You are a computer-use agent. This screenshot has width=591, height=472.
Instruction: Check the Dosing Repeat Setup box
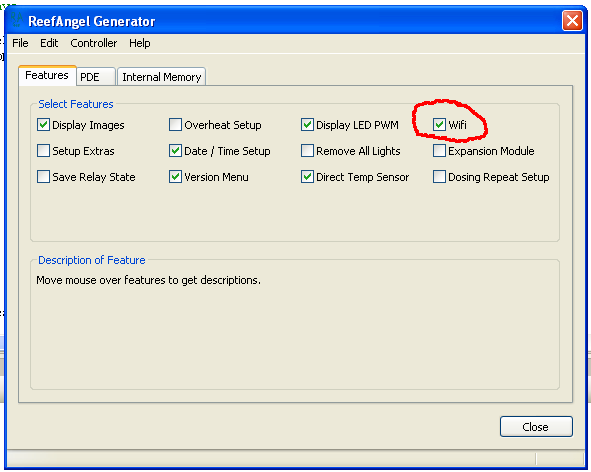pyautogui.click(x=439, y=176)
